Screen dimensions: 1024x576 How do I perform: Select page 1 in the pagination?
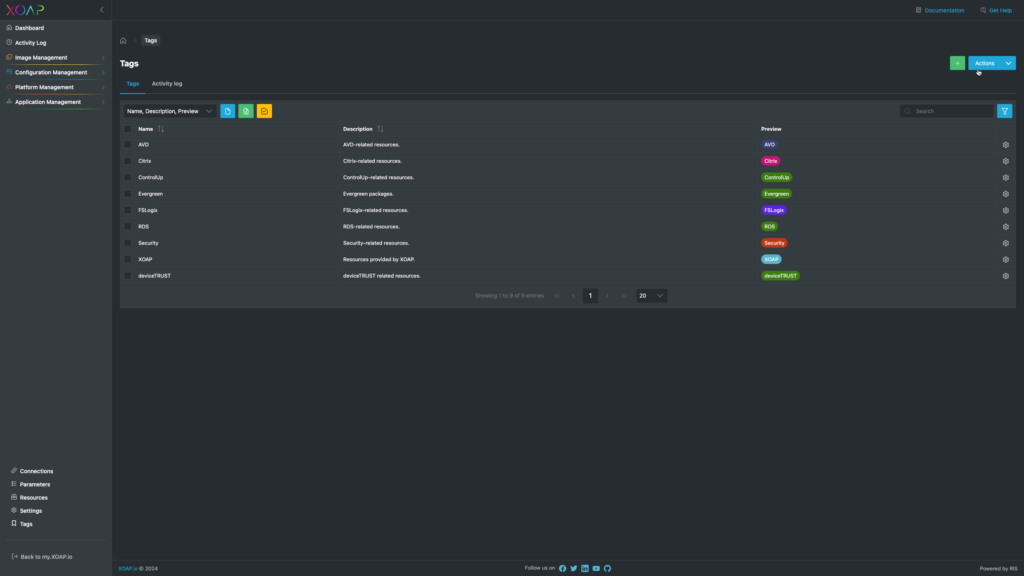pyautogui.click(x=590, y=296)
